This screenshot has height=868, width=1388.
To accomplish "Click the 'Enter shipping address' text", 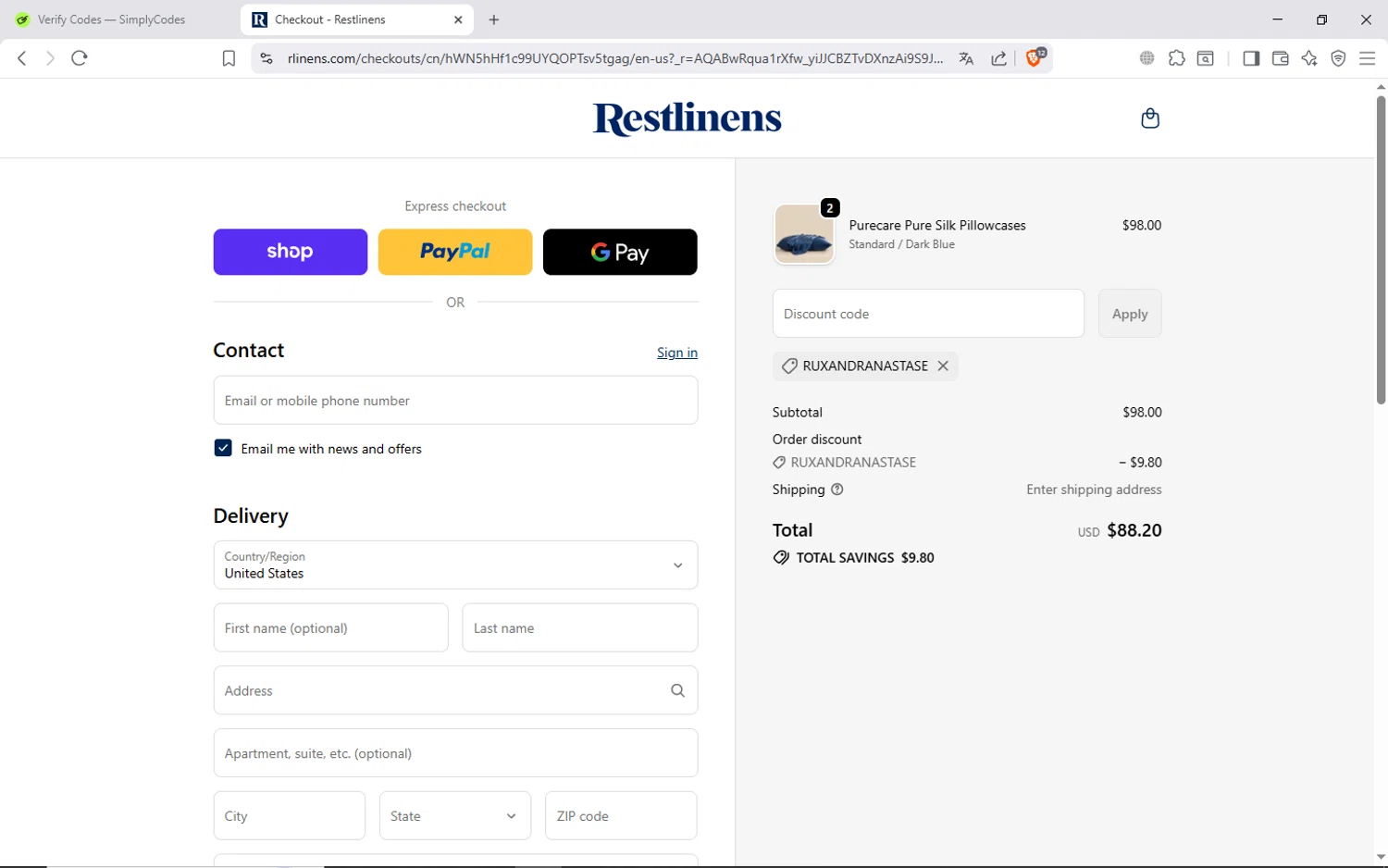I will 1094,490.
